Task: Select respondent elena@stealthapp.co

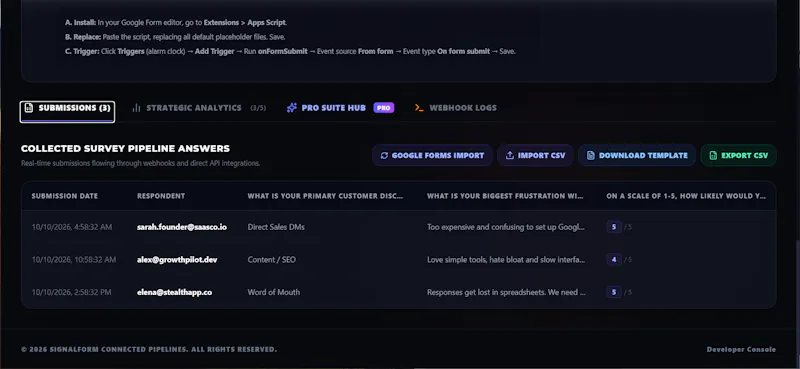Action: 174,292
